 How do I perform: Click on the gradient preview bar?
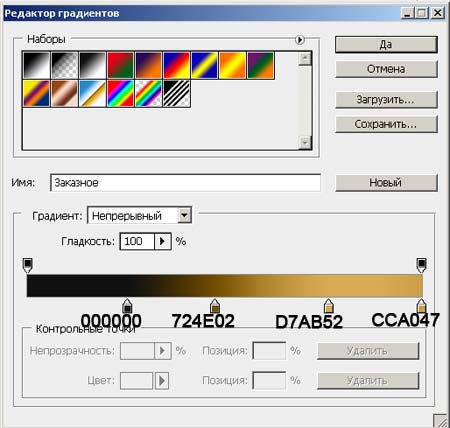coord(225,286)
